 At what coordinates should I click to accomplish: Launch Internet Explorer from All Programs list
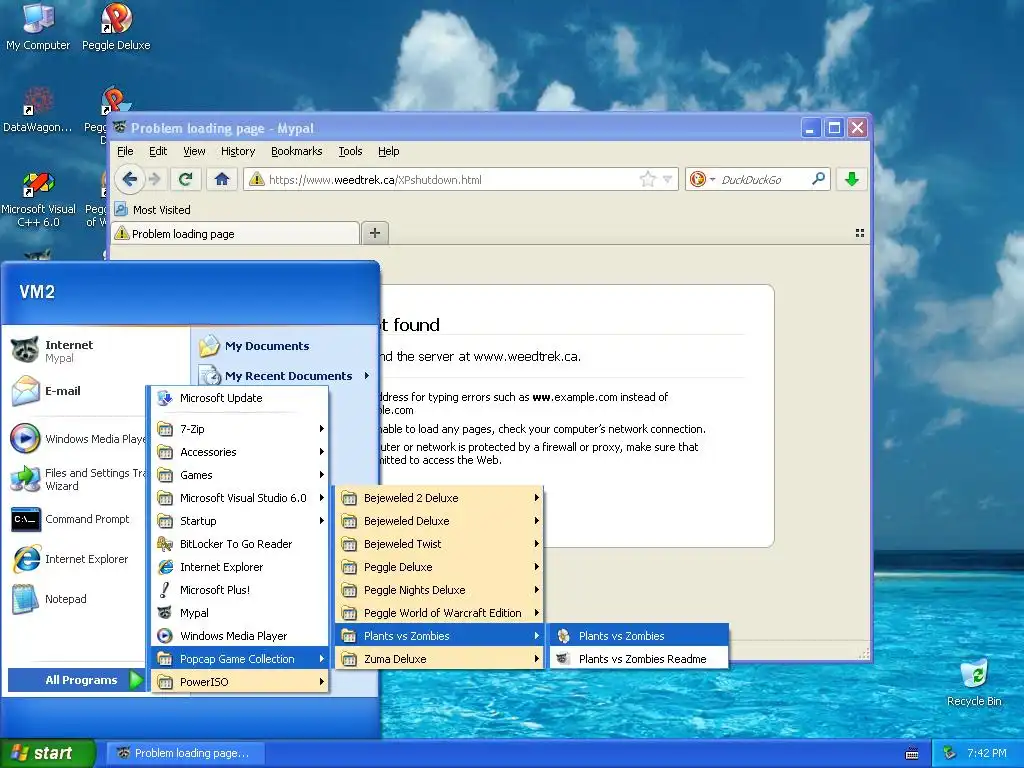pos(240,567)
